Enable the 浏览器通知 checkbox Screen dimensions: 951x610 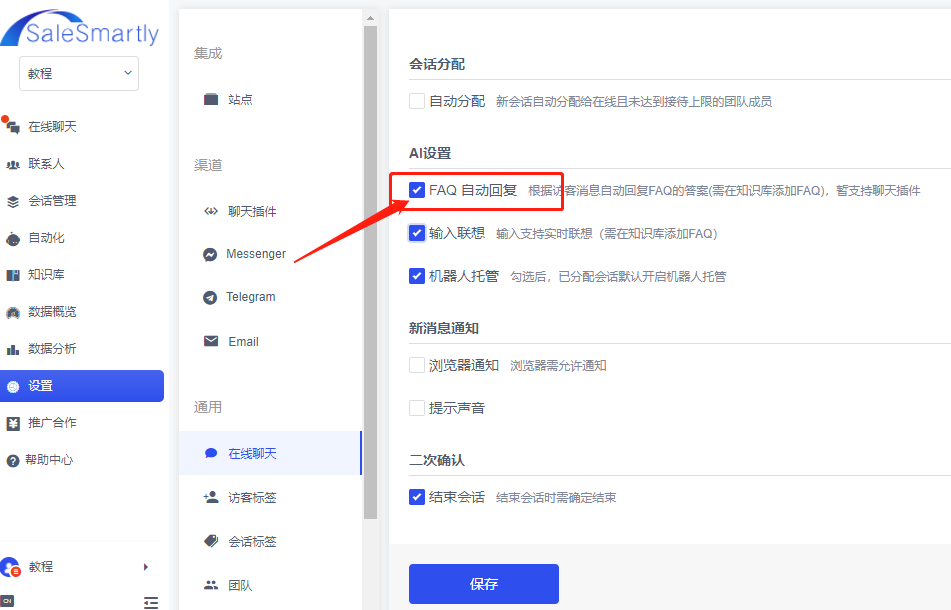point(417,365)
